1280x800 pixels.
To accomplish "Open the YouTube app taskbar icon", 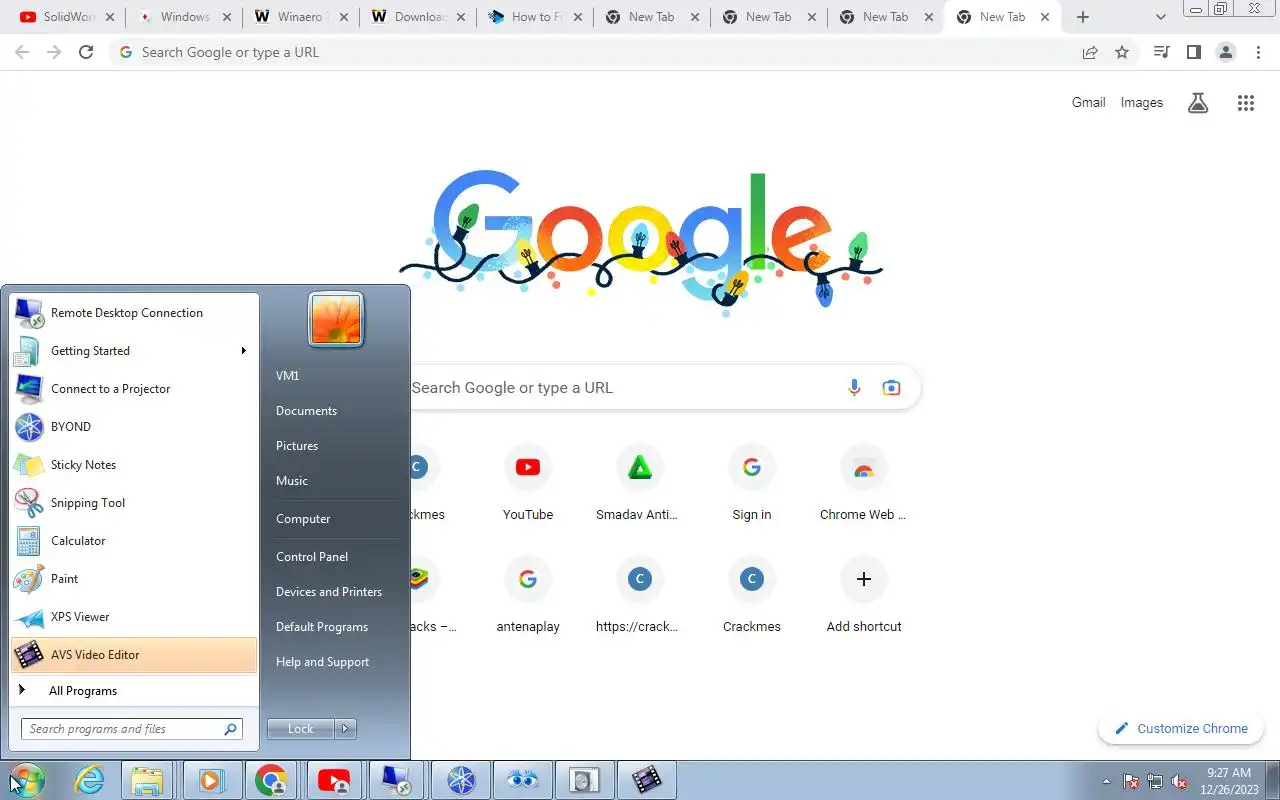I will coord(333,780).
